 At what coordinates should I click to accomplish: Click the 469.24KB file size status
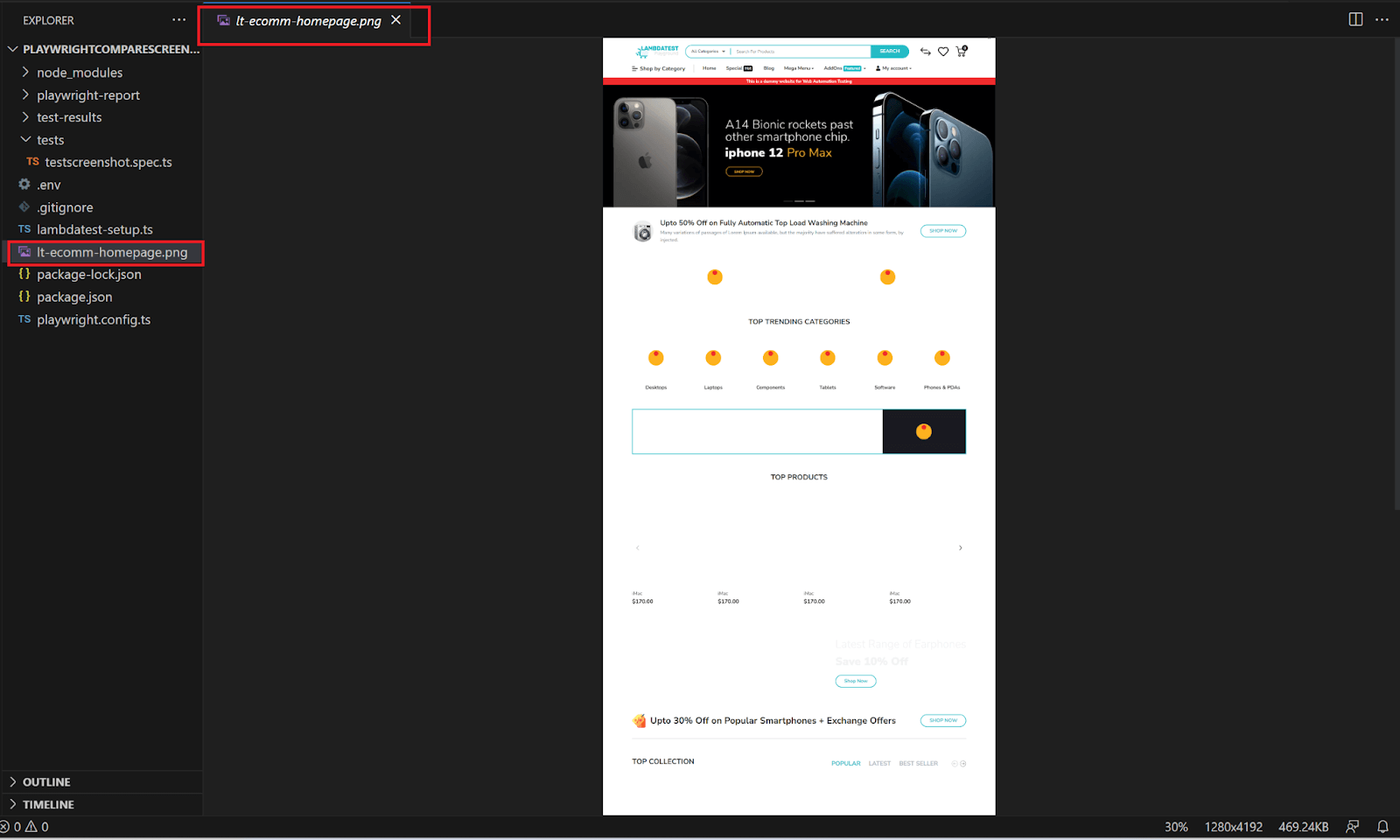(1304, 827)
